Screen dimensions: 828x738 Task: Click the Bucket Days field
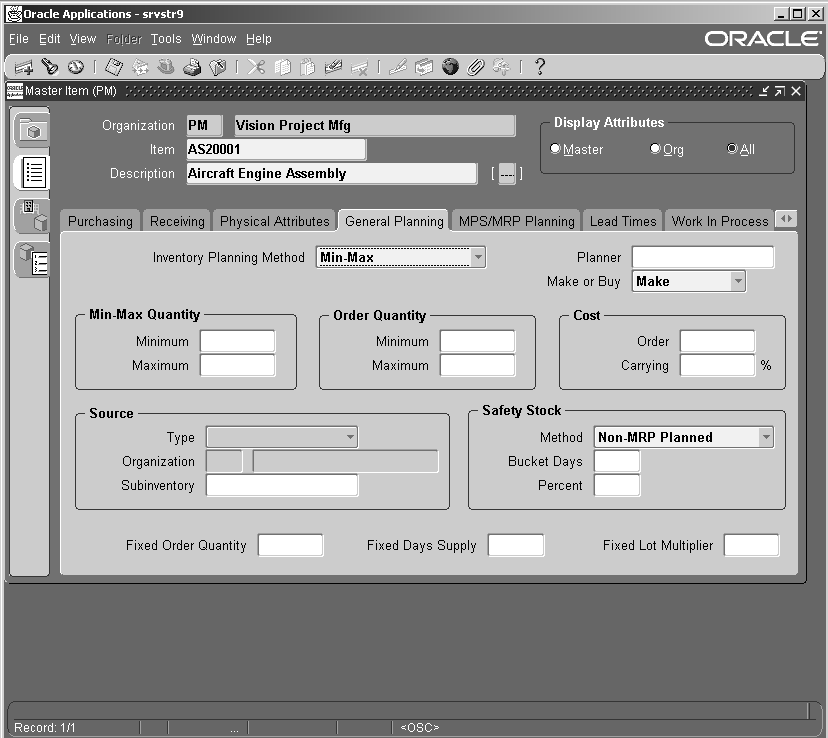pos(617,461)
